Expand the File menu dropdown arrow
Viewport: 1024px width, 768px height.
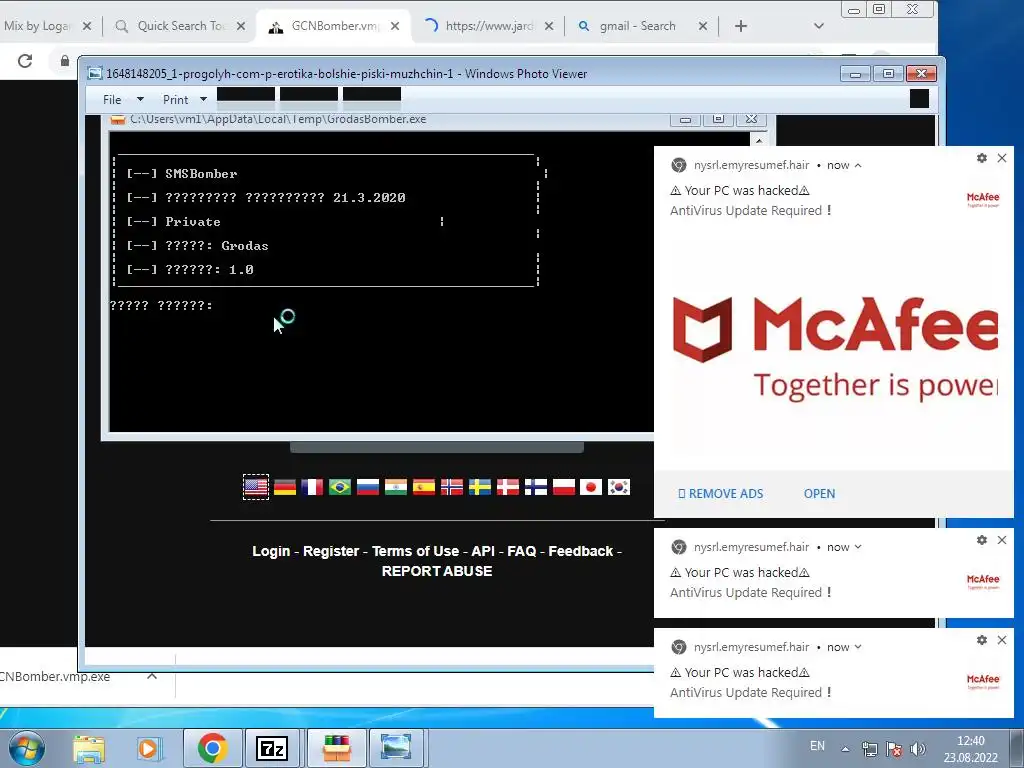tap(140, 99)
